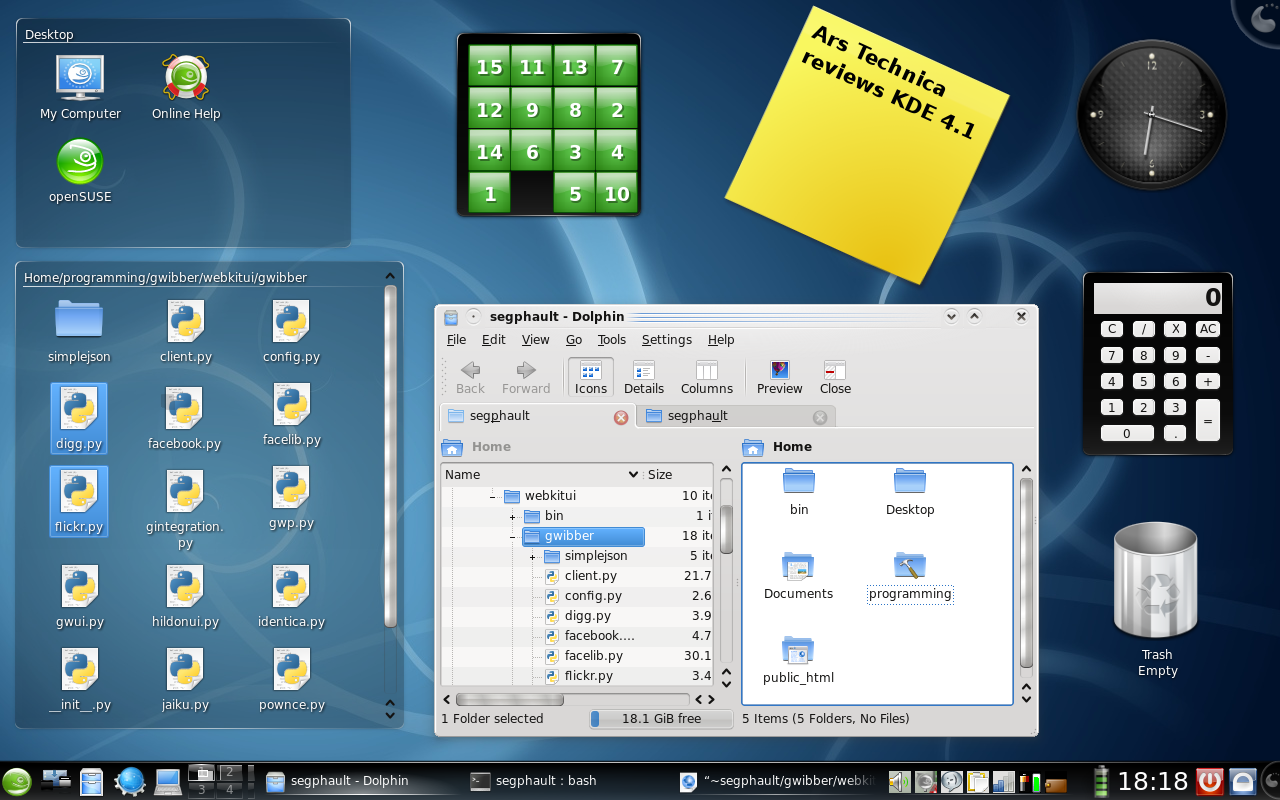Open the My Computer desktop icon

80,78
